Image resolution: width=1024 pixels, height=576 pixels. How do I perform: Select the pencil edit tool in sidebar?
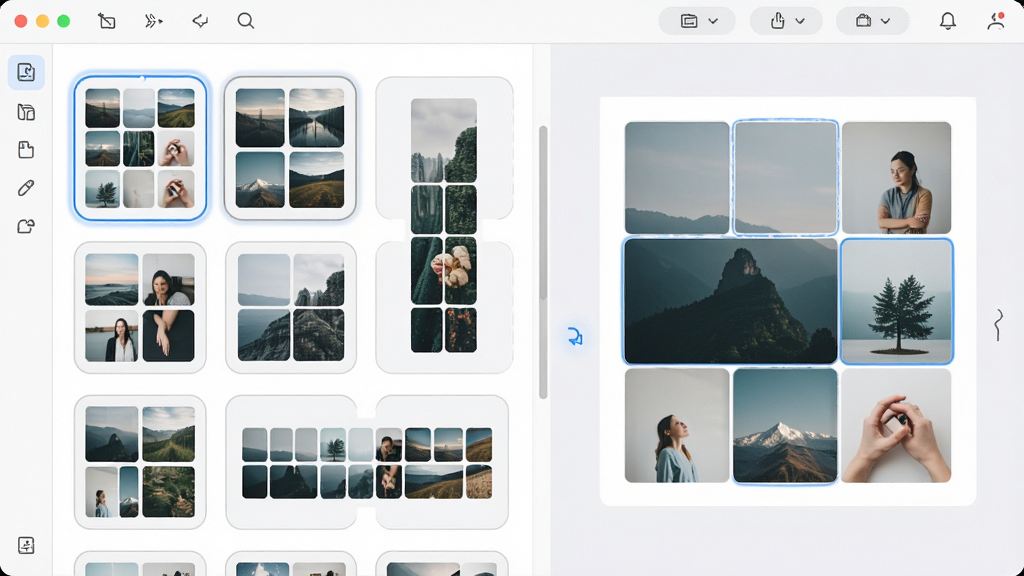(26, 188)
